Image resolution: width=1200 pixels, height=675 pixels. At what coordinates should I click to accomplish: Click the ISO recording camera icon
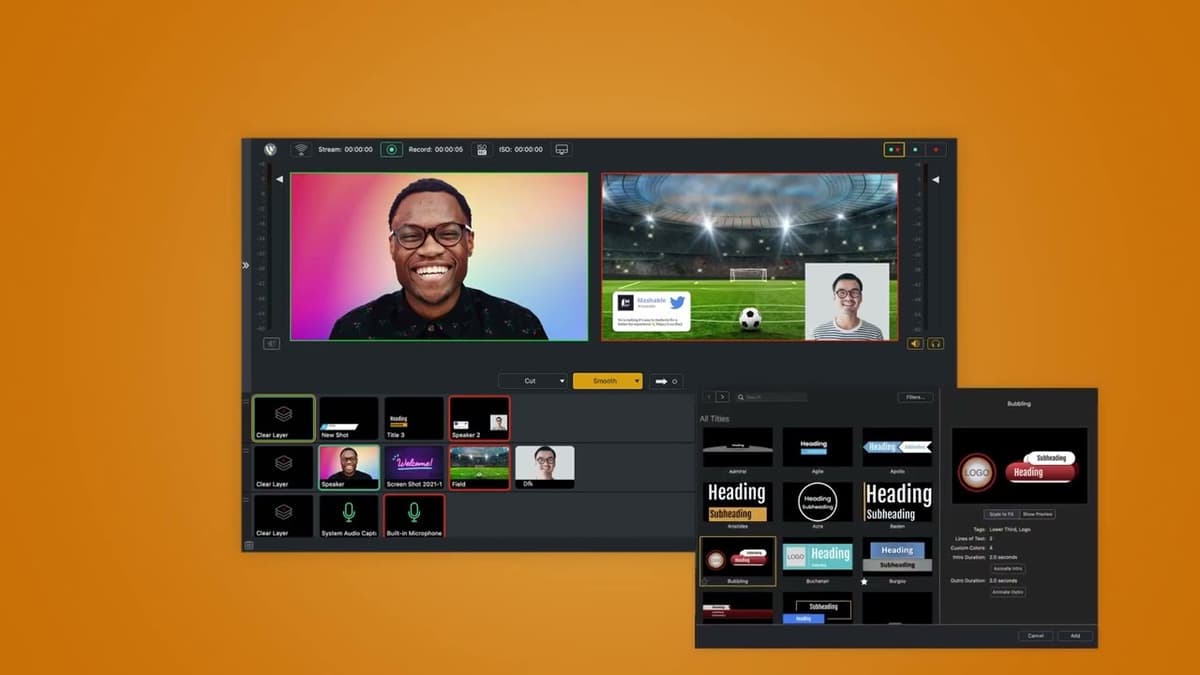pyautogui.click(x=481, y=149)
